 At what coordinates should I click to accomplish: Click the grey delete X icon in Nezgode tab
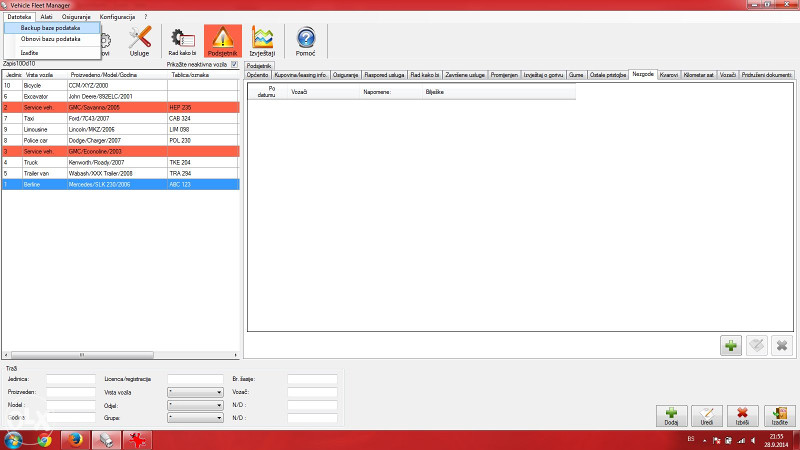[x=782, y=345]
